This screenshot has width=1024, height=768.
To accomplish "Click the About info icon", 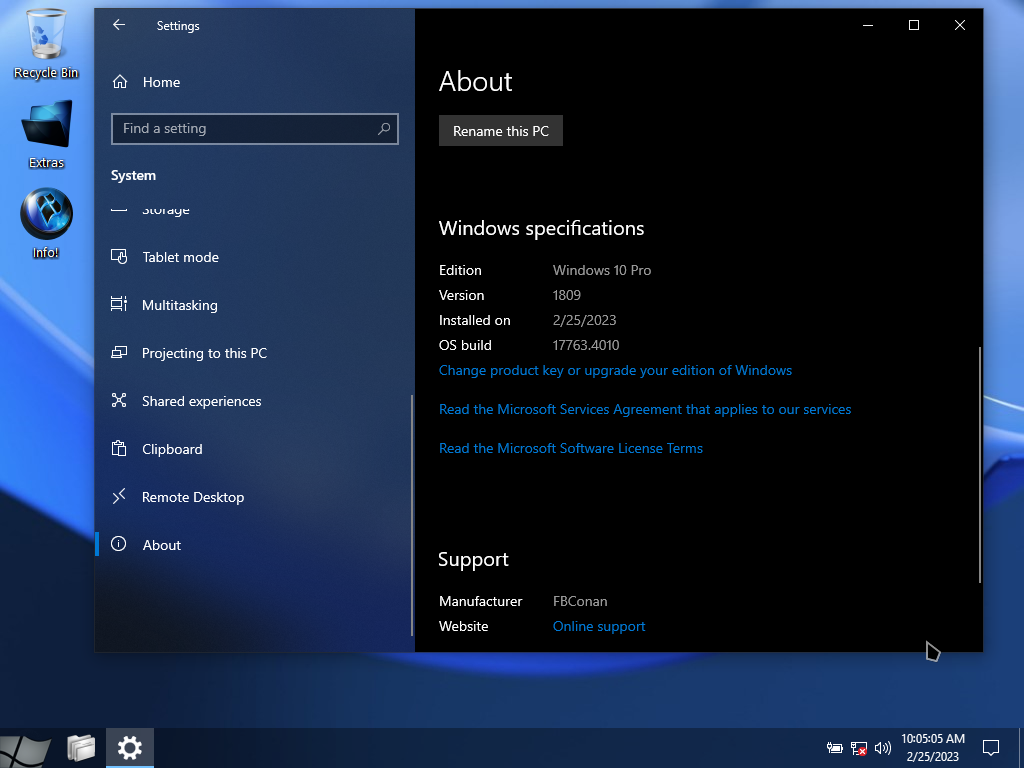I will click(x=119, y=544).
